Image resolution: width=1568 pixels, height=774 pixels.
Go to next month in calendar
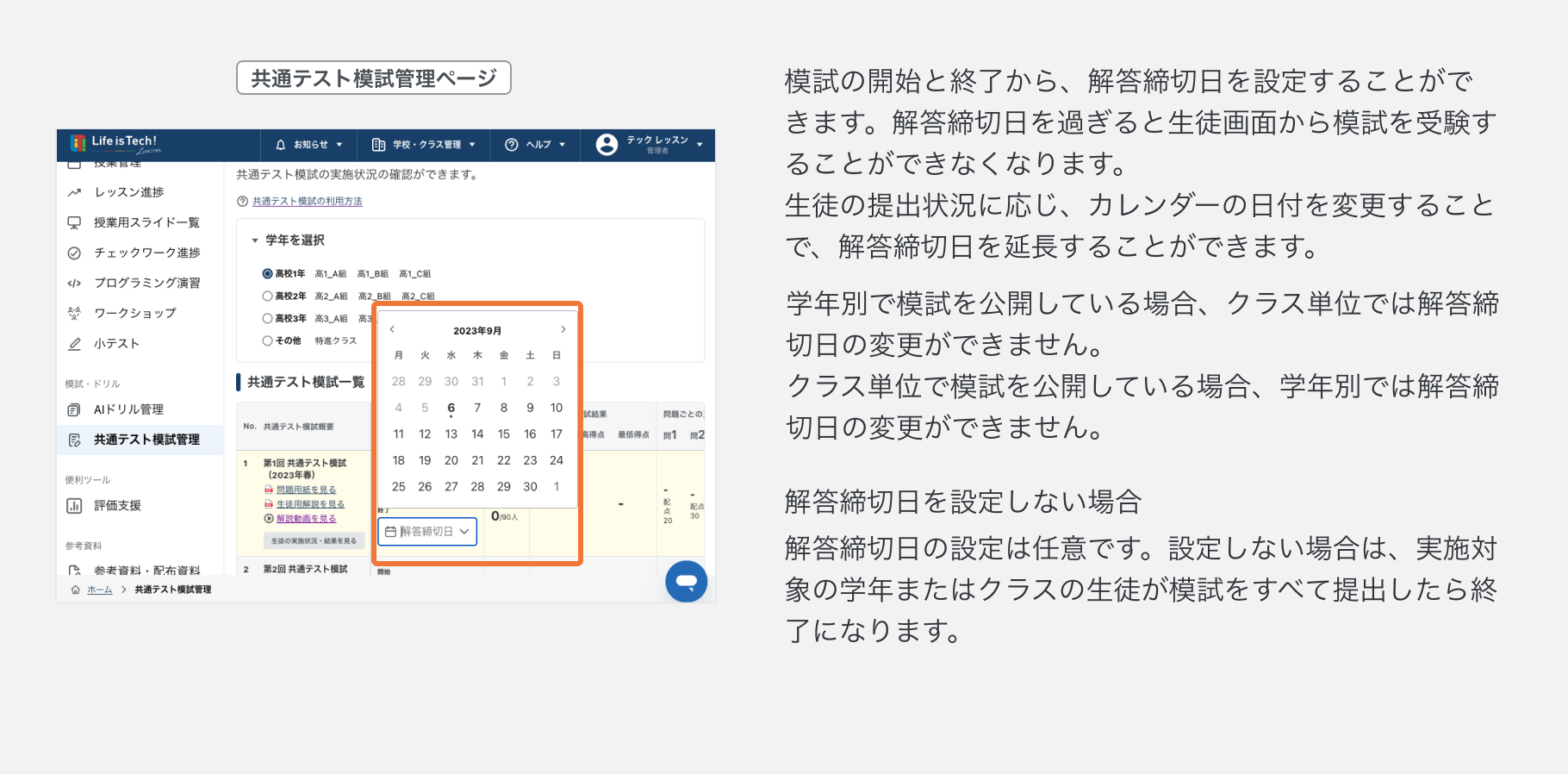click(x=563, y=329)
